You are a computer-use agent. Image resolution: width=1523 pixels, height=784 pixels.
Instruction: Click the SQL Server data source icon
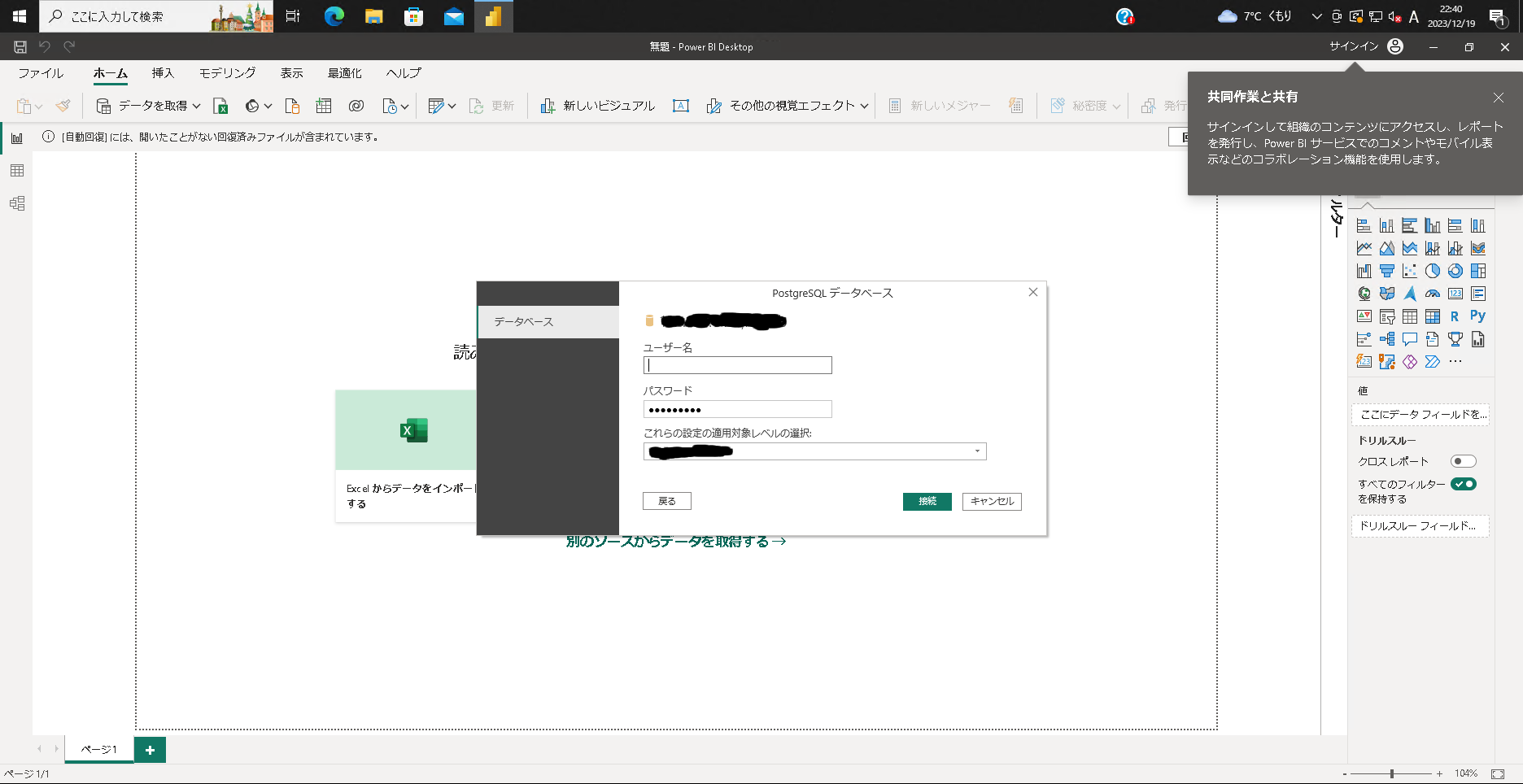point(292,106)
